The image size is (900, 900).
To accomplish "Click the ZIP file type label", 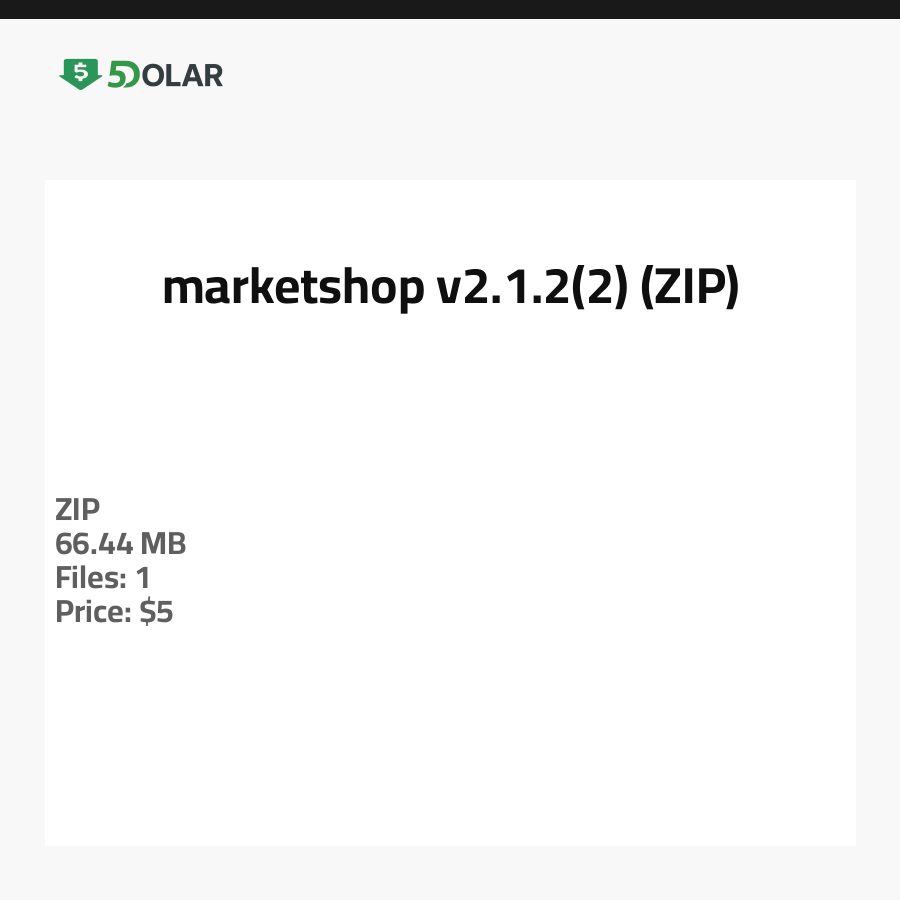I will pos(77,510).
